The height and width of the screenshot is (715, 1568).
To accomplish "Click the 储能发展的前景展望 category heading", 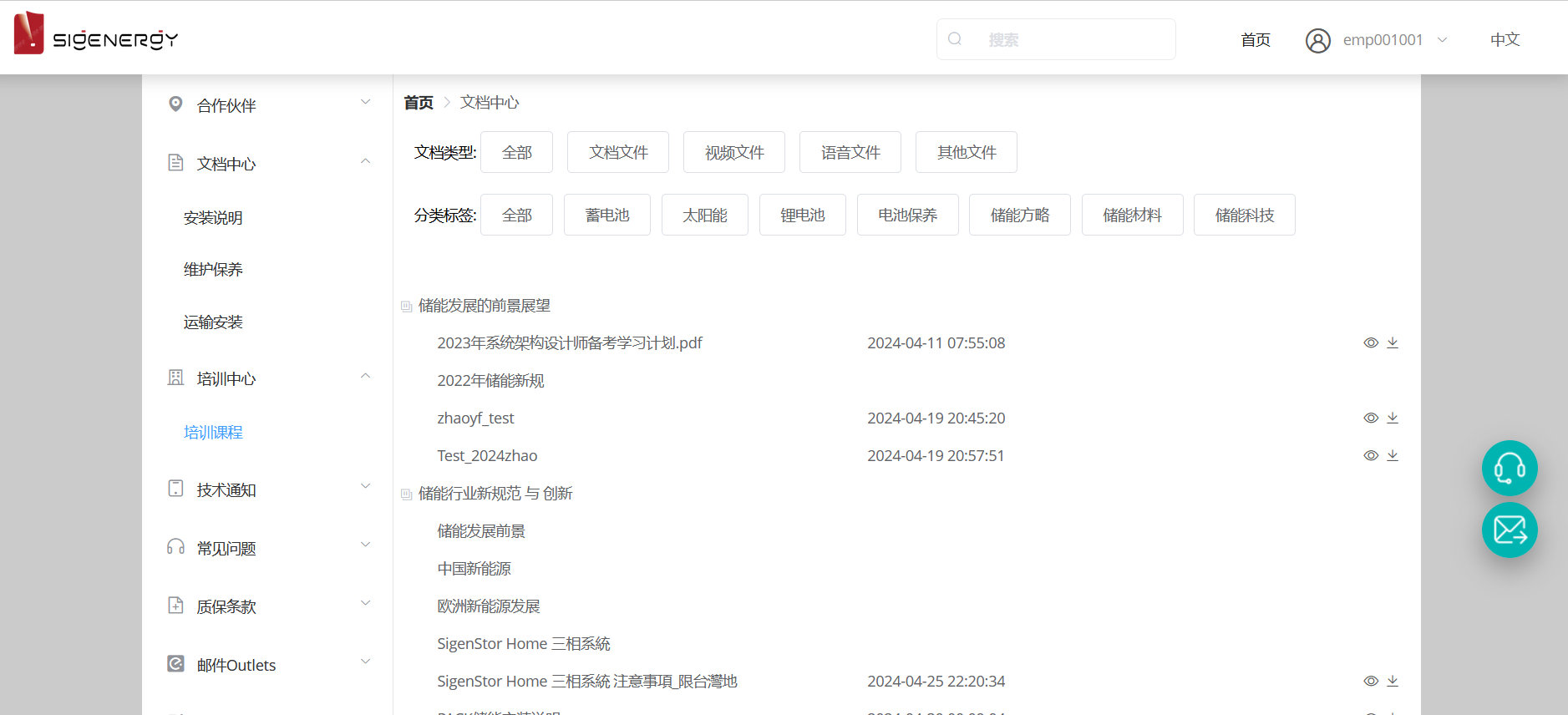I will pos(485,306).
